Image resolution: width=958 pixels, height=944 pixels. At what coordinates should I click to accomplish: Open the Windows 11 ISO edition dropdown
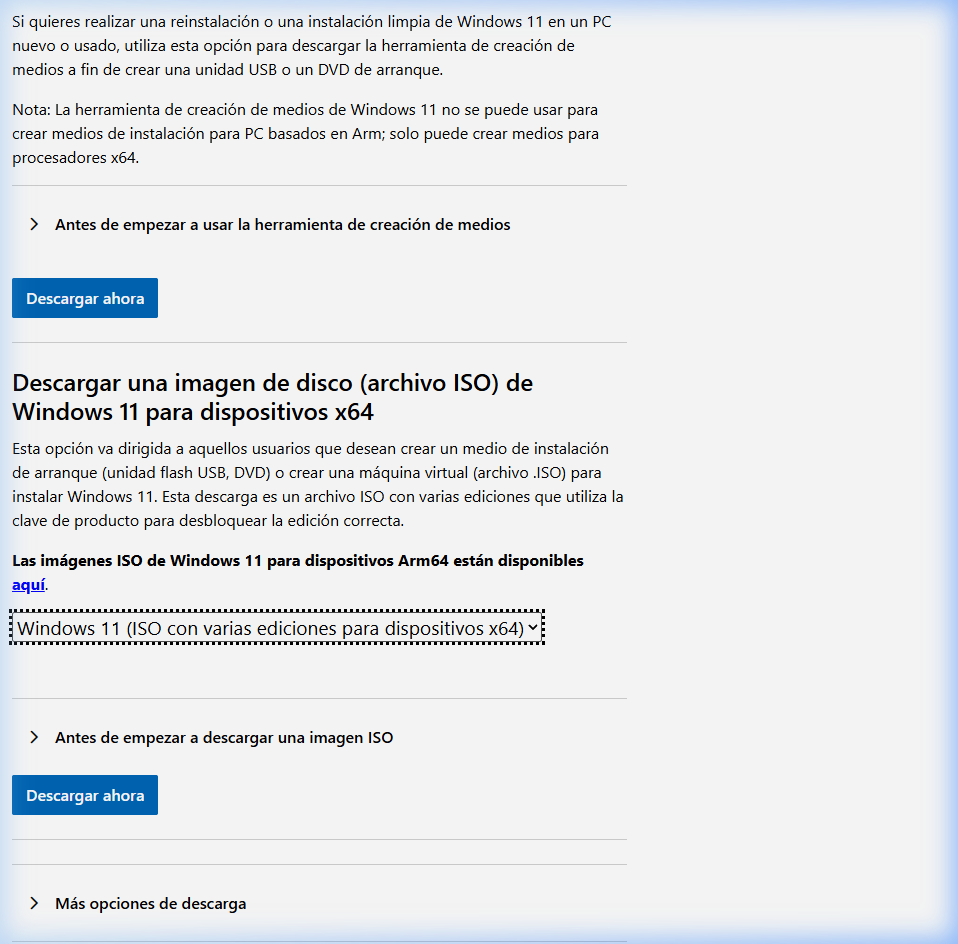coord(277,628)
